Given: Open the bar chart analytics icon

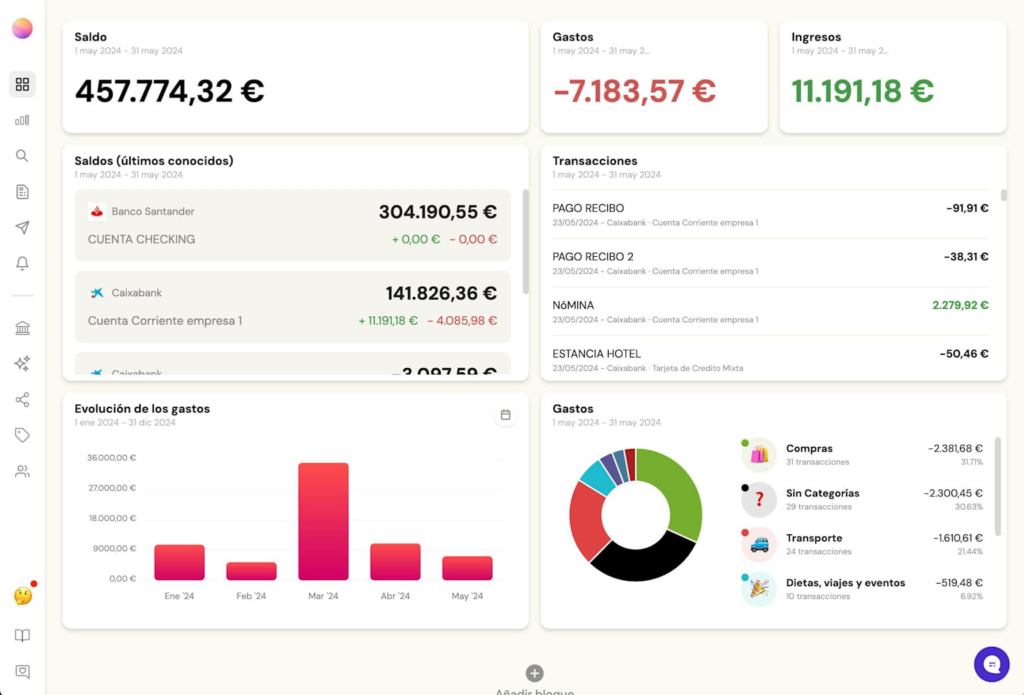Looking at the screenshot, I should pyautogui.click(x=22, y=120).
